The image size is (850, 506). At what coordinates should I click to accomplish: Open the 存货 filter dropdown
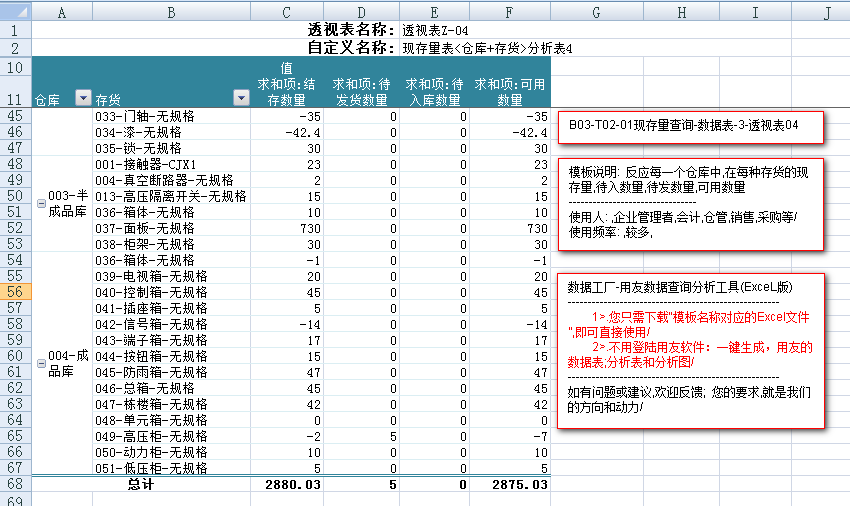241,98
